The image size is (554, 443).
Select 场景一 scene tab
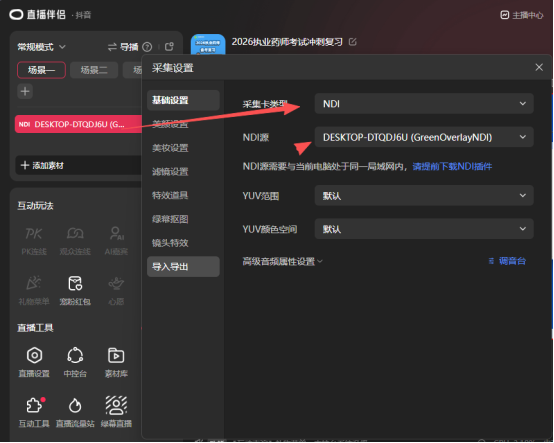pyautogui.click(x=41, y=70)
